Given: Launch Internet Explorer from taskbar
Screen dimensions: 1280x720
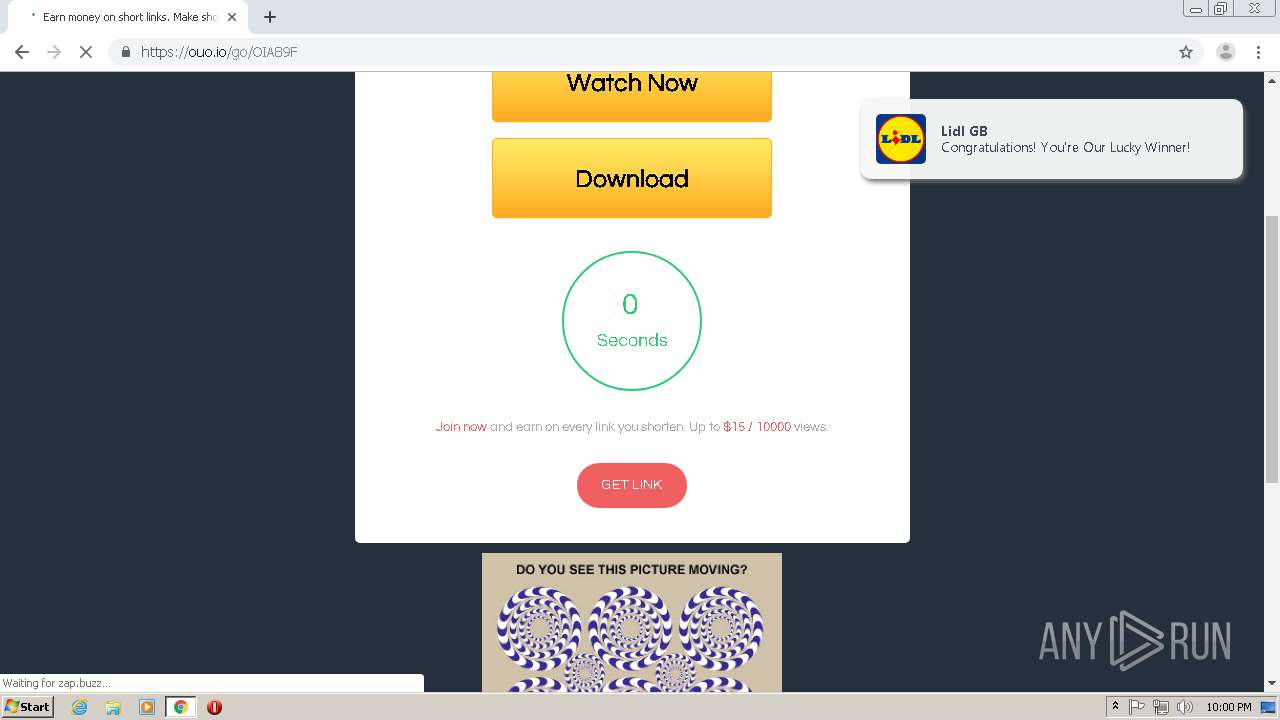Looking at the screenshot, I should click(80, 707).
